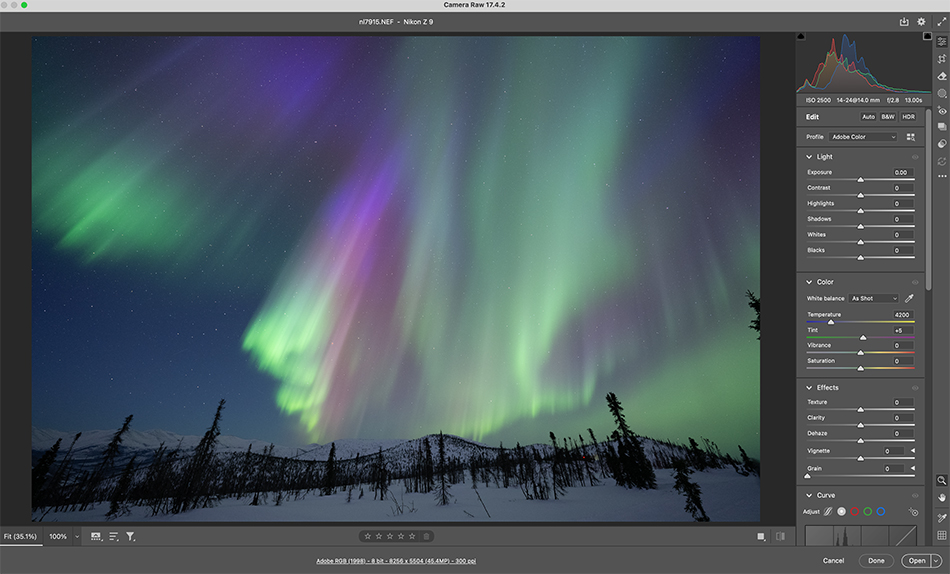Select the red channel curve

pyautogui.click(x=855, y=511)
